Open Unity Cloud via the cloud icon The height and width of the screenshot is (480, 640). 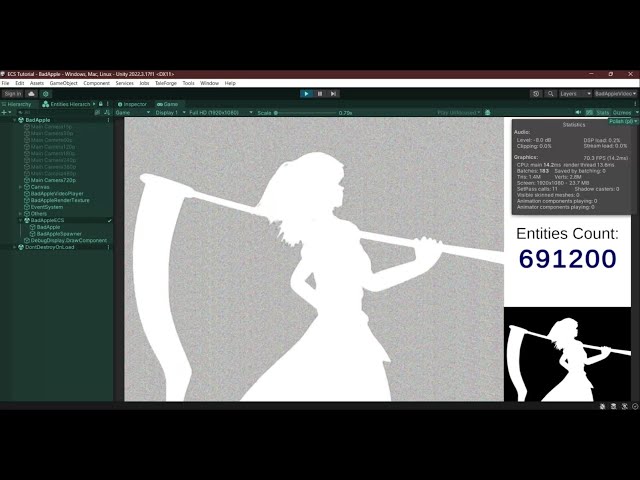click(x=31, y=94)
